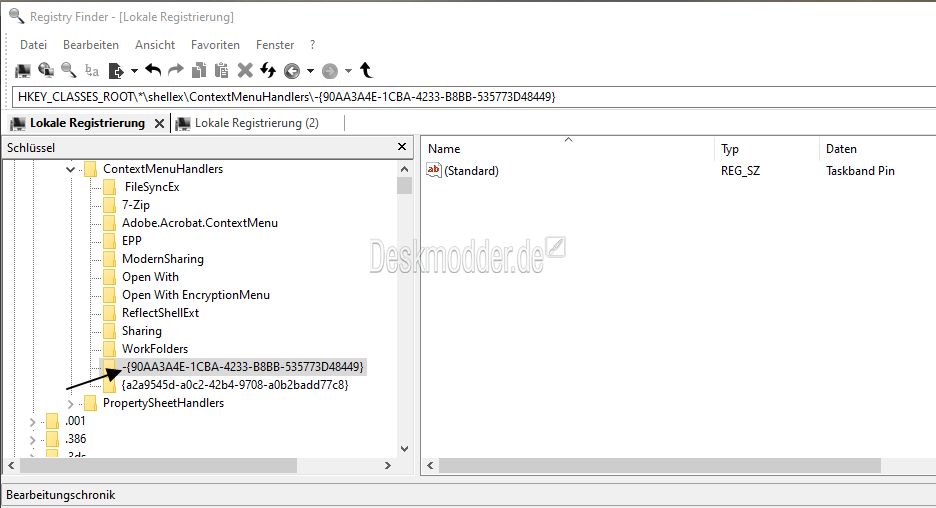This screenshot has height=508, width=936.
Task: Select the ReflectShellExt key
Action: pos(161,312)
